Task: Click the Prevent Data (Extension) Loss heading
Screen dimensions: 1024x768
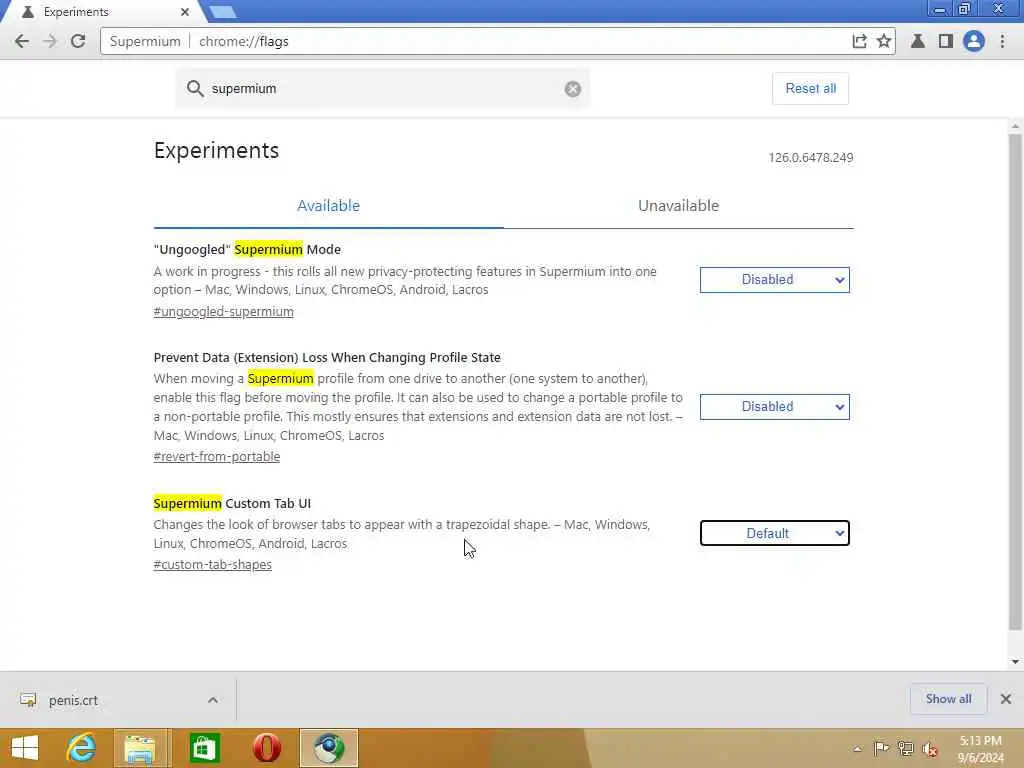Action: [x=327, y=357]
